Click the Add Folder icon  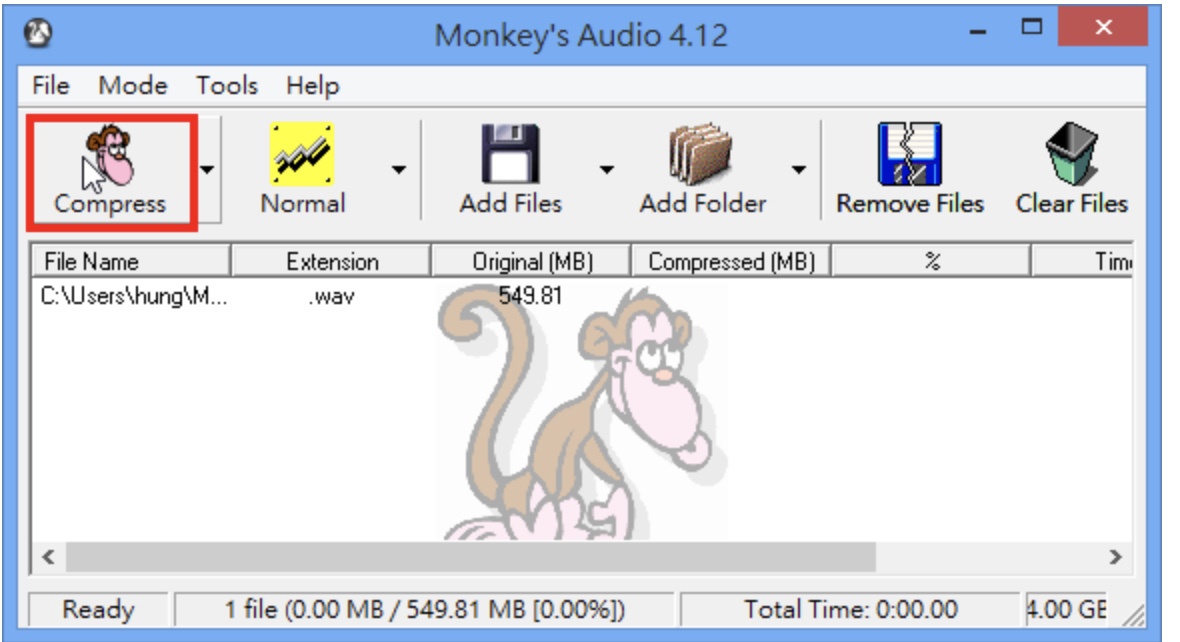point(700,154)
